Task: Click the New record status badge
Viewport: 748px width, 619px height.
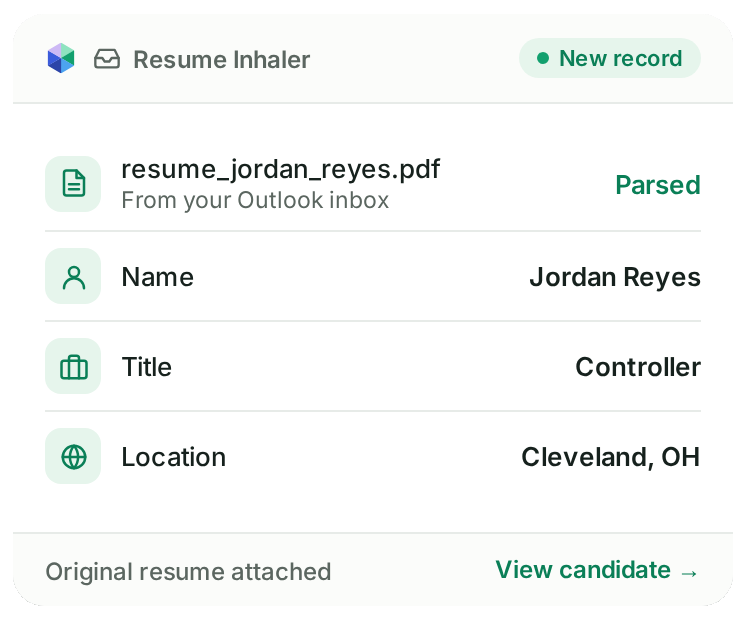Action: 610,58
